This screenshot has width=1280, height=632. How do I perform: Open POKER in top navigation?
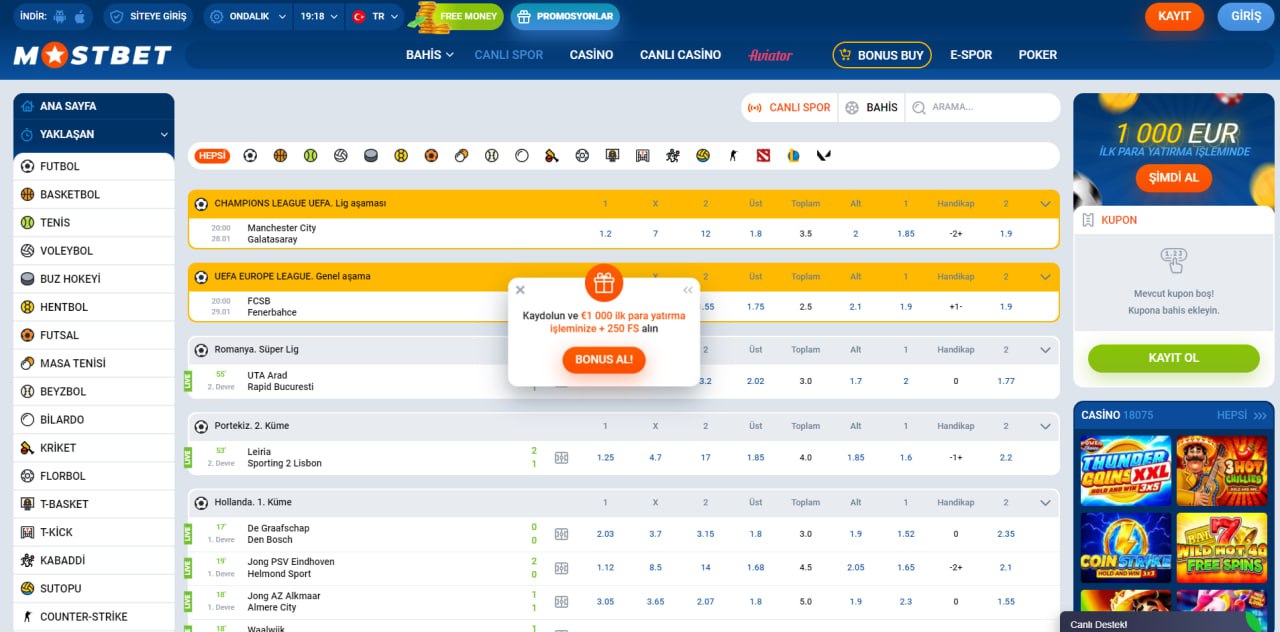coord(1038,55)
